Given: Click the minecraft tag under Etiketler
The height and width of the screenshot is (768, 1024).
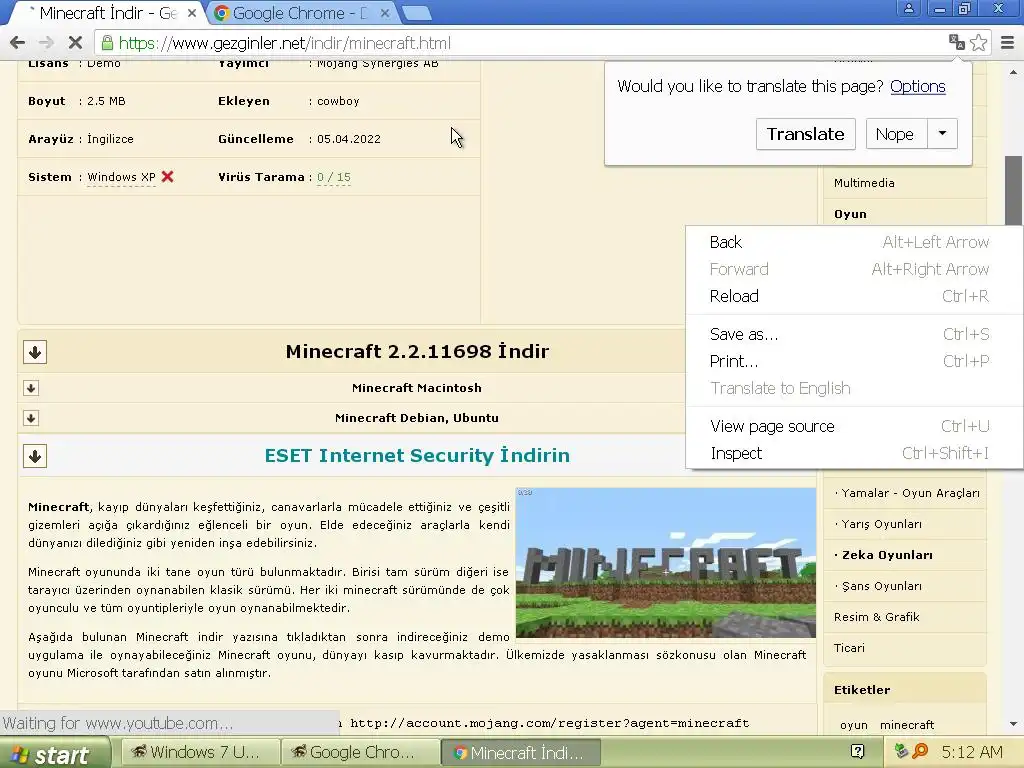Looking at the screenshot, I should (x=906, y=725).
